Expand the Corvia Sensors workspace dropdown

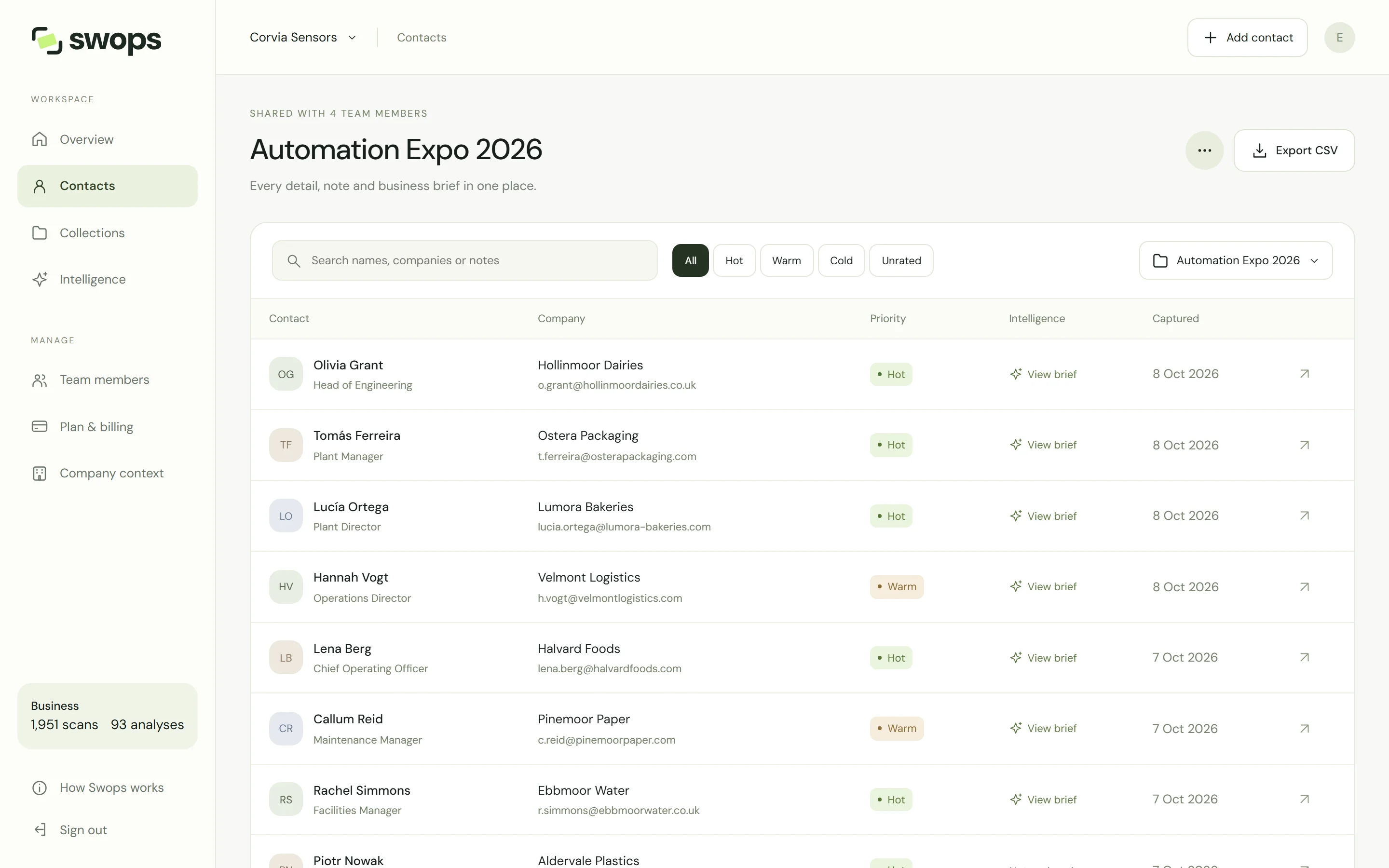tap(303, 37)
